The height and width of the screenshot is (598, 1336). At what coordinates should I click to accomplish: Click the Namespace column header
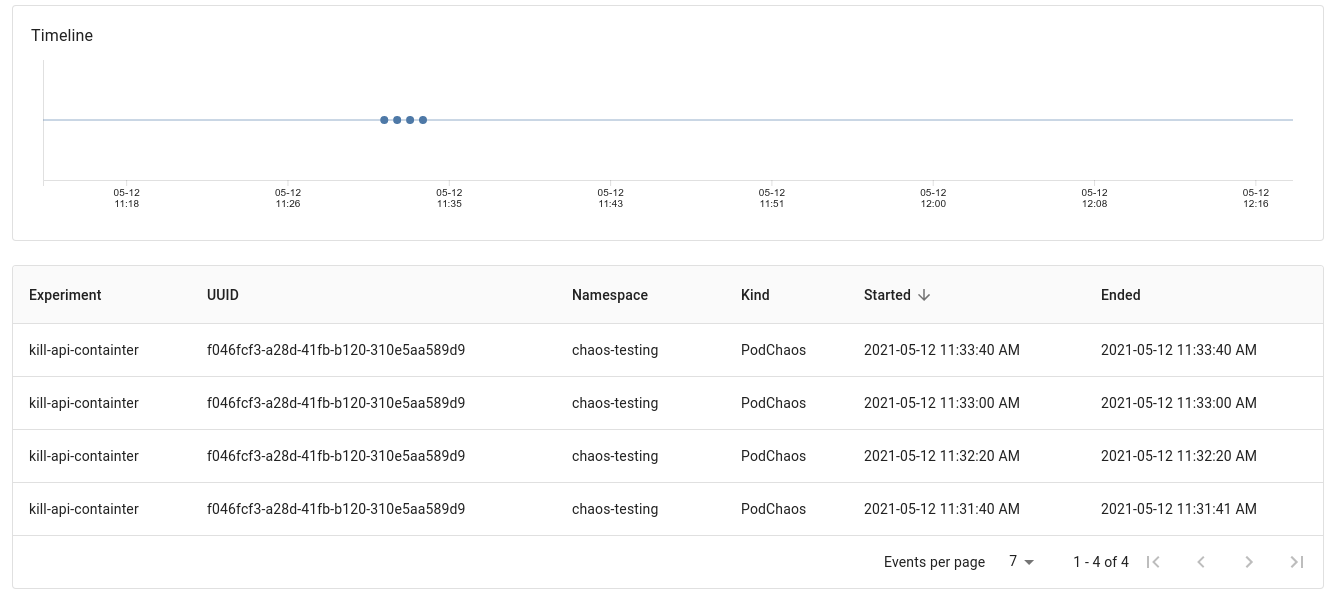[610, 295]
